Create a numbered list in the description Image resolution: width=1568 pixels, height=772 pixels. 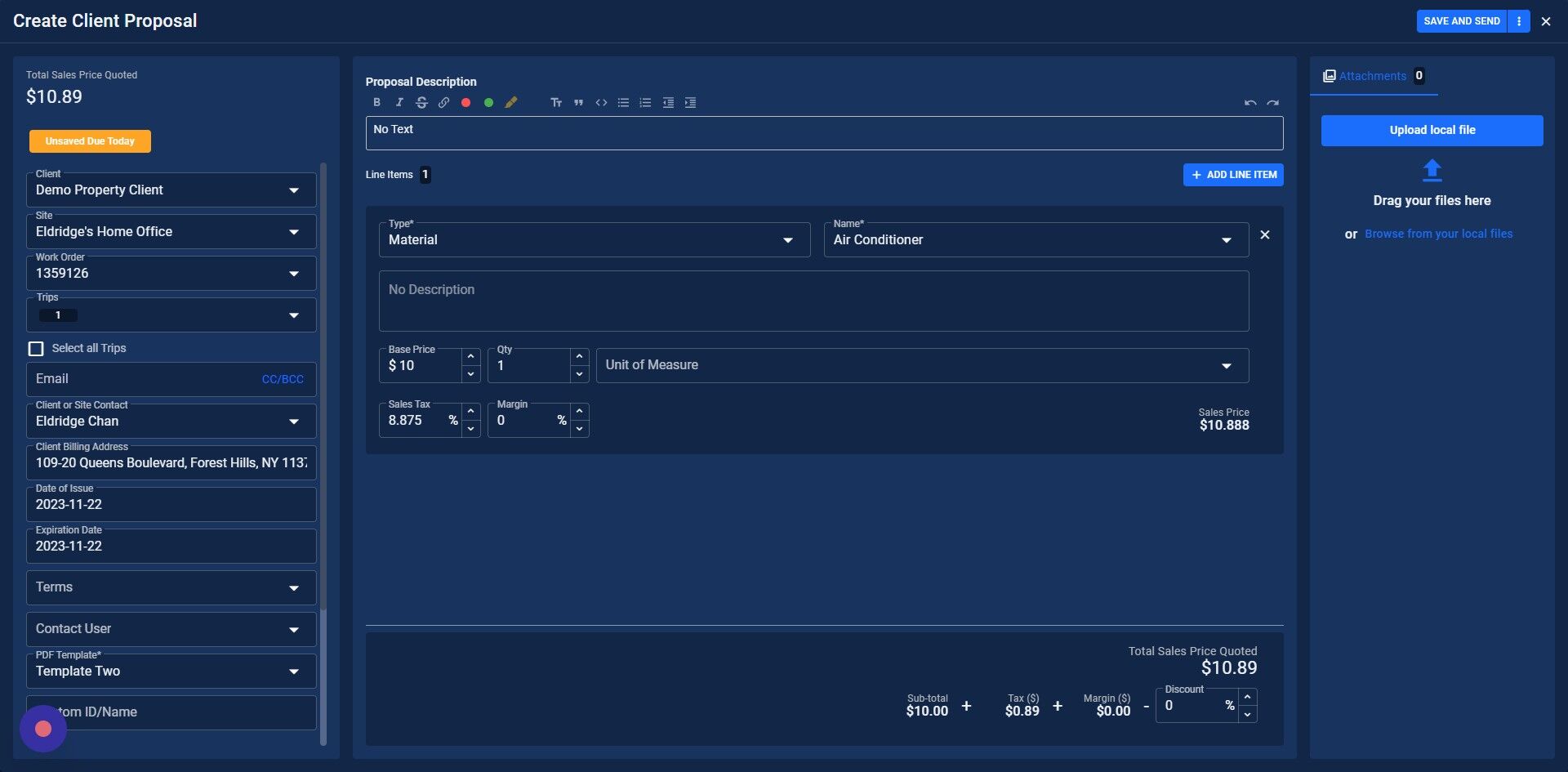pos(645,103)
